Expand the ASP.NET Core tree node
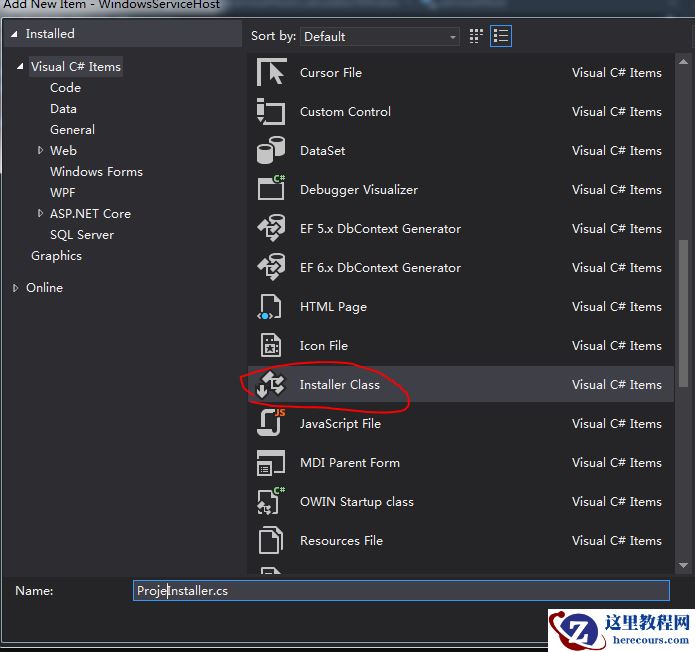 click(x=40, y=213)
